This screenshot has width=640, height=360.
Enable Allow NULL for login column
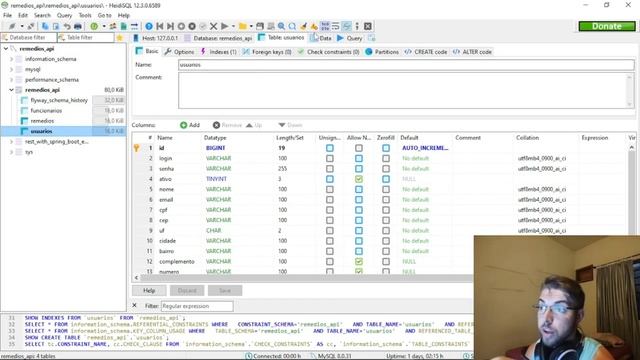coord(359,158)
